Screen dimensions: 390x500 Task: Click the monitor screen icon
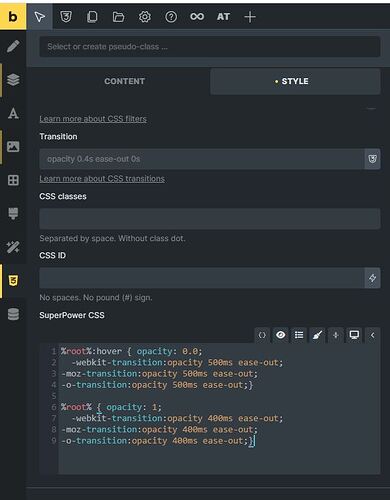[354, 335]
